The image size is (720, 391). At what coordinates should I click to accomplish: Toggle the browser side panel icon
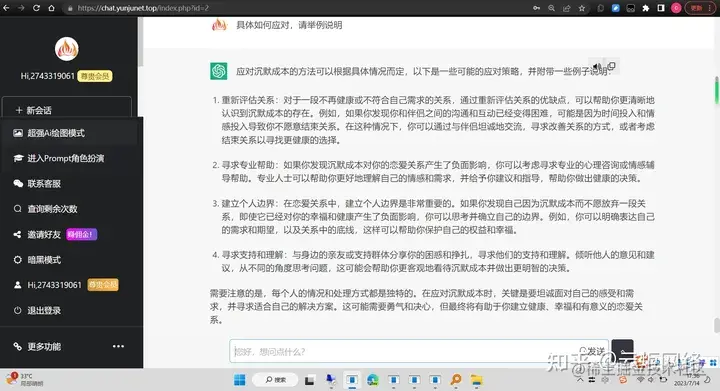pyautogui.click(x=661, y=8)
